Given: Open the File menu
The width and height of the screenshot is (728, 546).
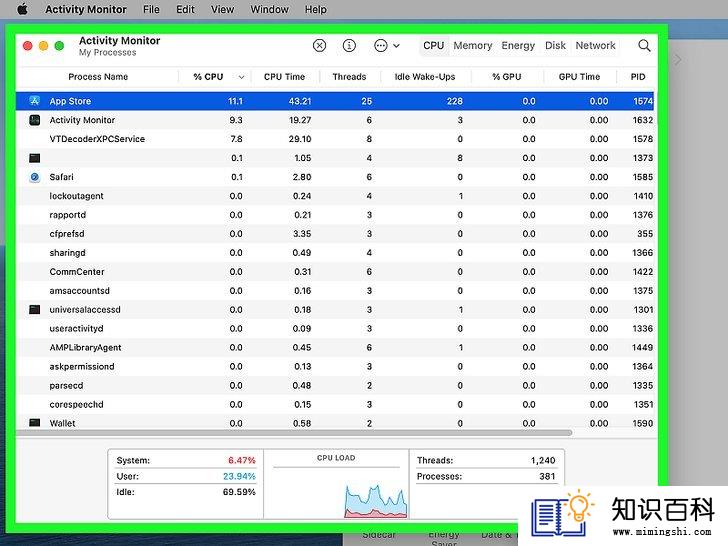Looking at the screenshot, I should click(x=151, y=9).
